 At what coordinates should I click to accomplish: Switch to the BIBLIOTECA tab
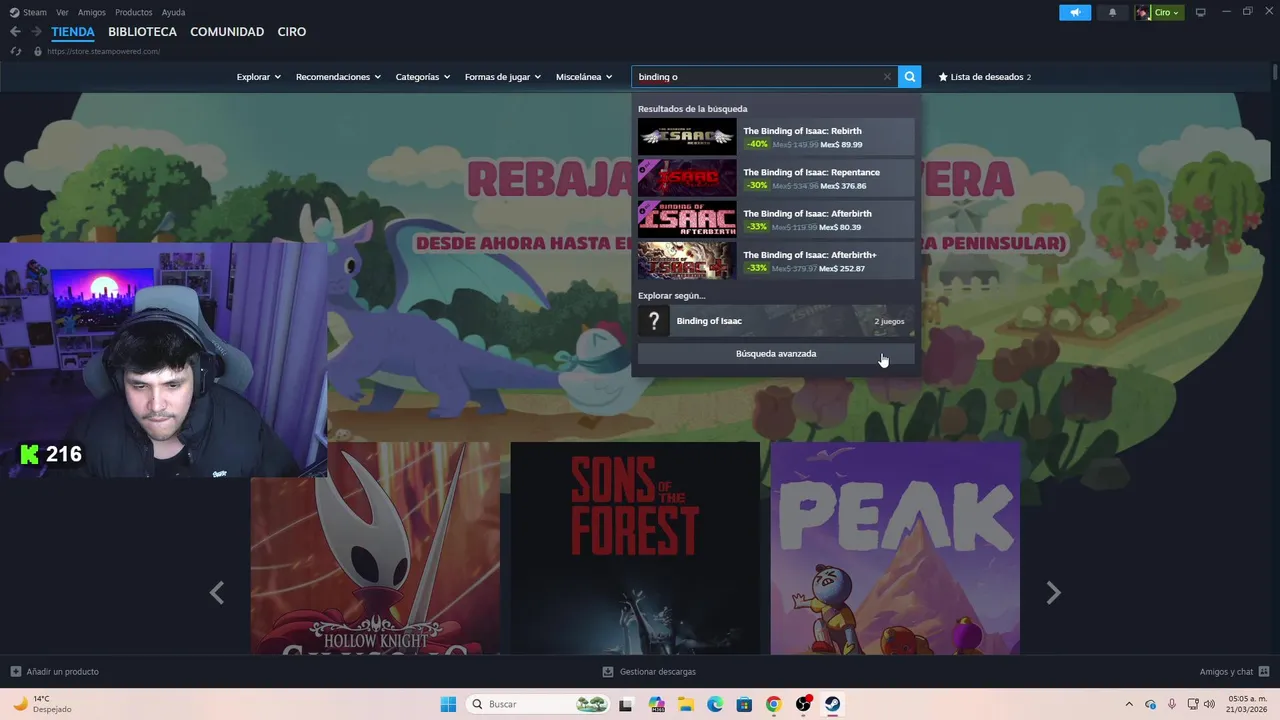[142, 32]
